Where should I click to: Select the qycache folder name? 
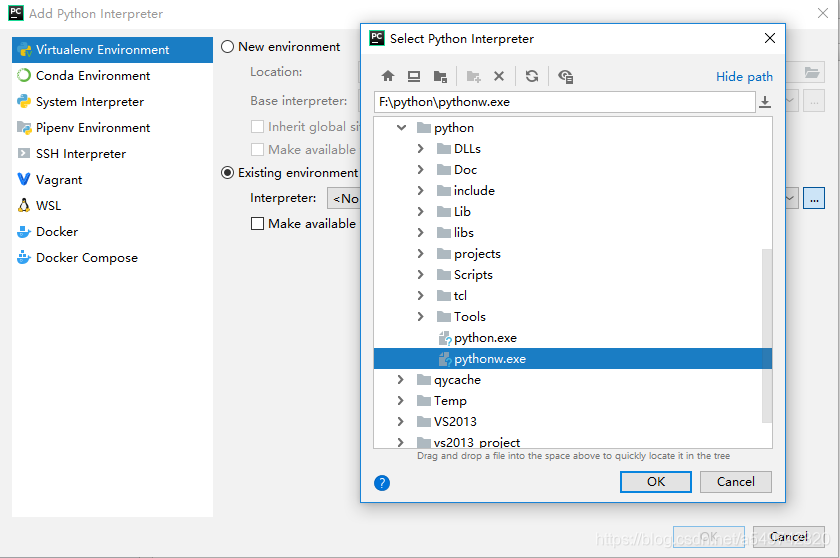pos(458,380)
